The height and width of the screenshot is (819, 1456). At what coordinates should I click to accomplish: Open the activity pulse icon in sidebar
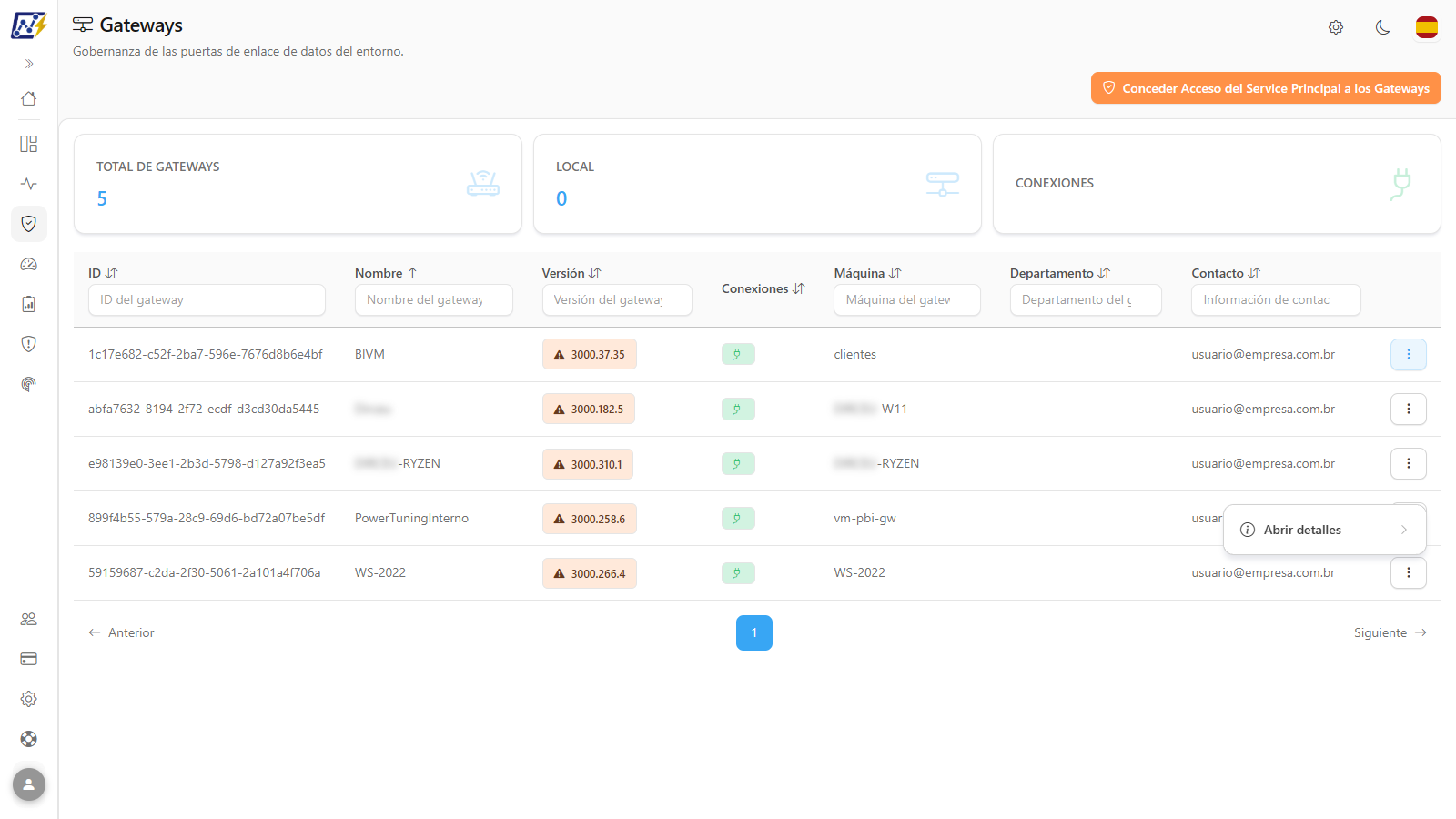coord(29,184)
